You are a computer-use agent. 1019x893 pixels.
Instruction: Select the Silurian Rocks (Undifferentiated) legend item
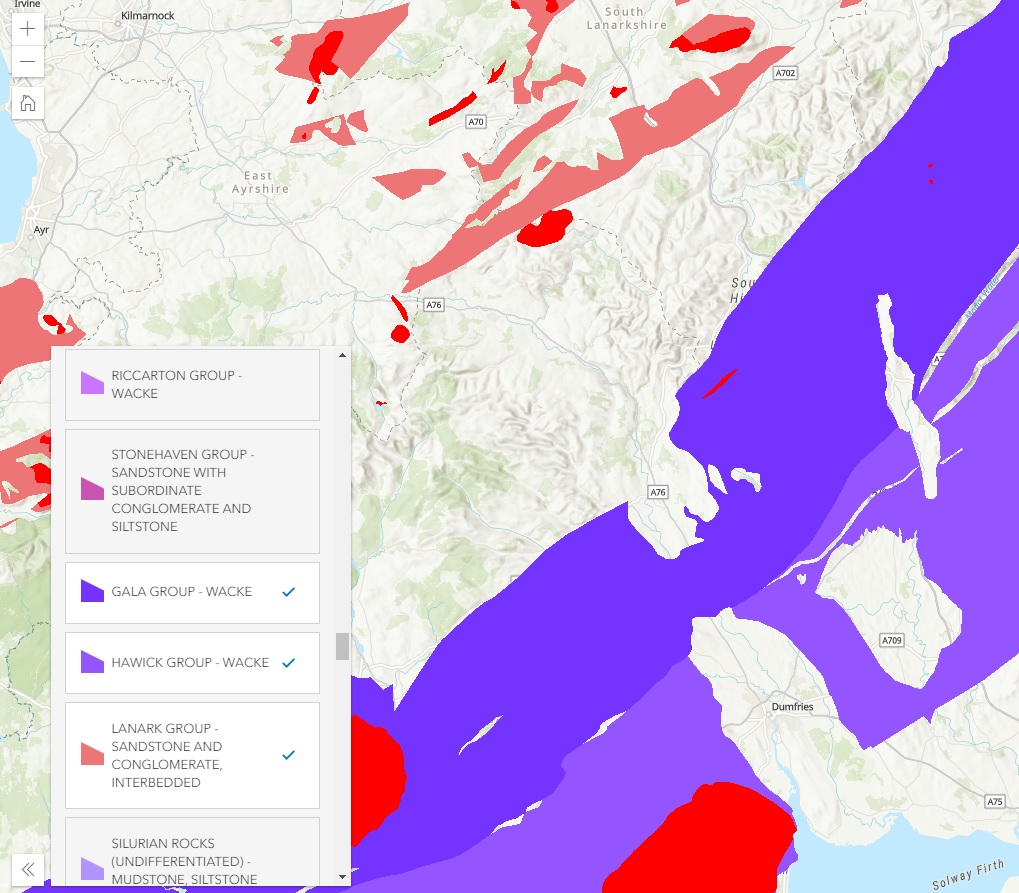(x=192, y=852)
